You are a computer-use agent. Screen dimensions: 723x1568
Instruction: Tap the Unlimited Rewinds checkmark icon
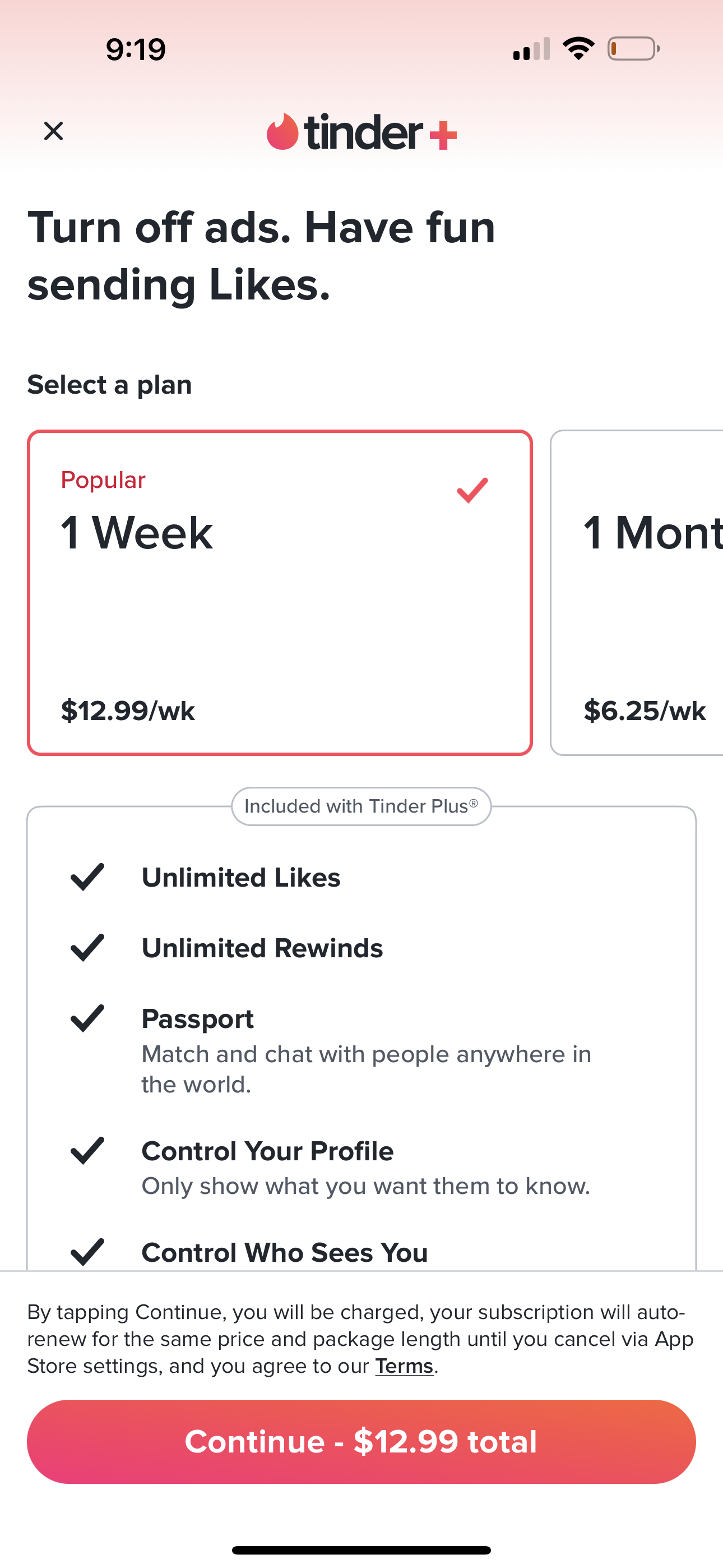(x=87, y=948)
